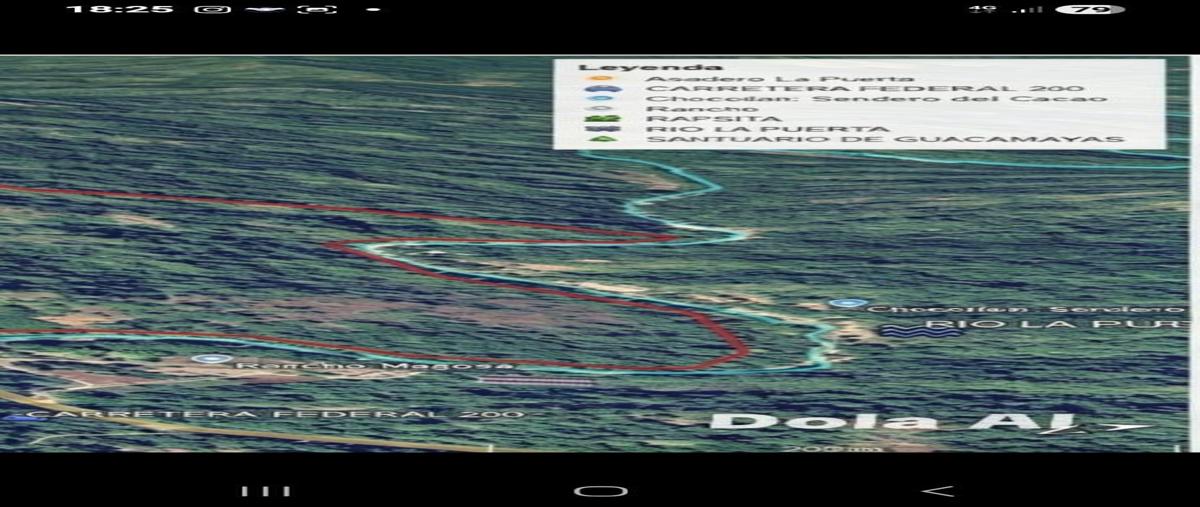Click 'CARRETERA FEDERAL 200' legend text

pos(865,88)
